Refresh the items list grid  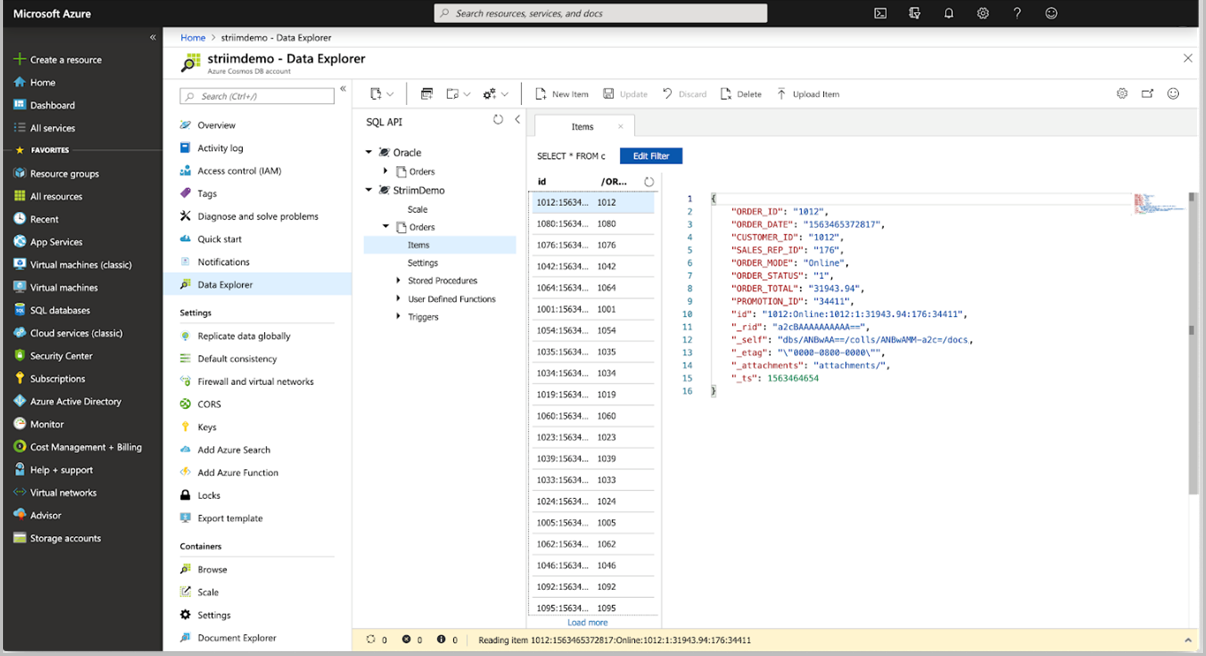[x=649, y=182]
